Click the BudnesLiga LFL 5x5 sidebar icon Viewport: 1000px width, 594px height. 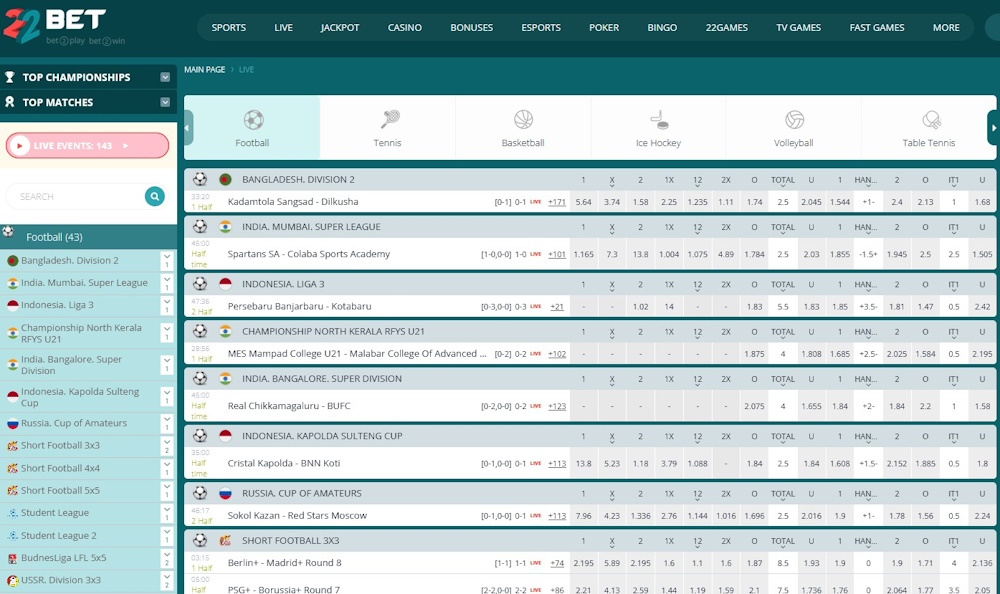(x=12, y=558)
